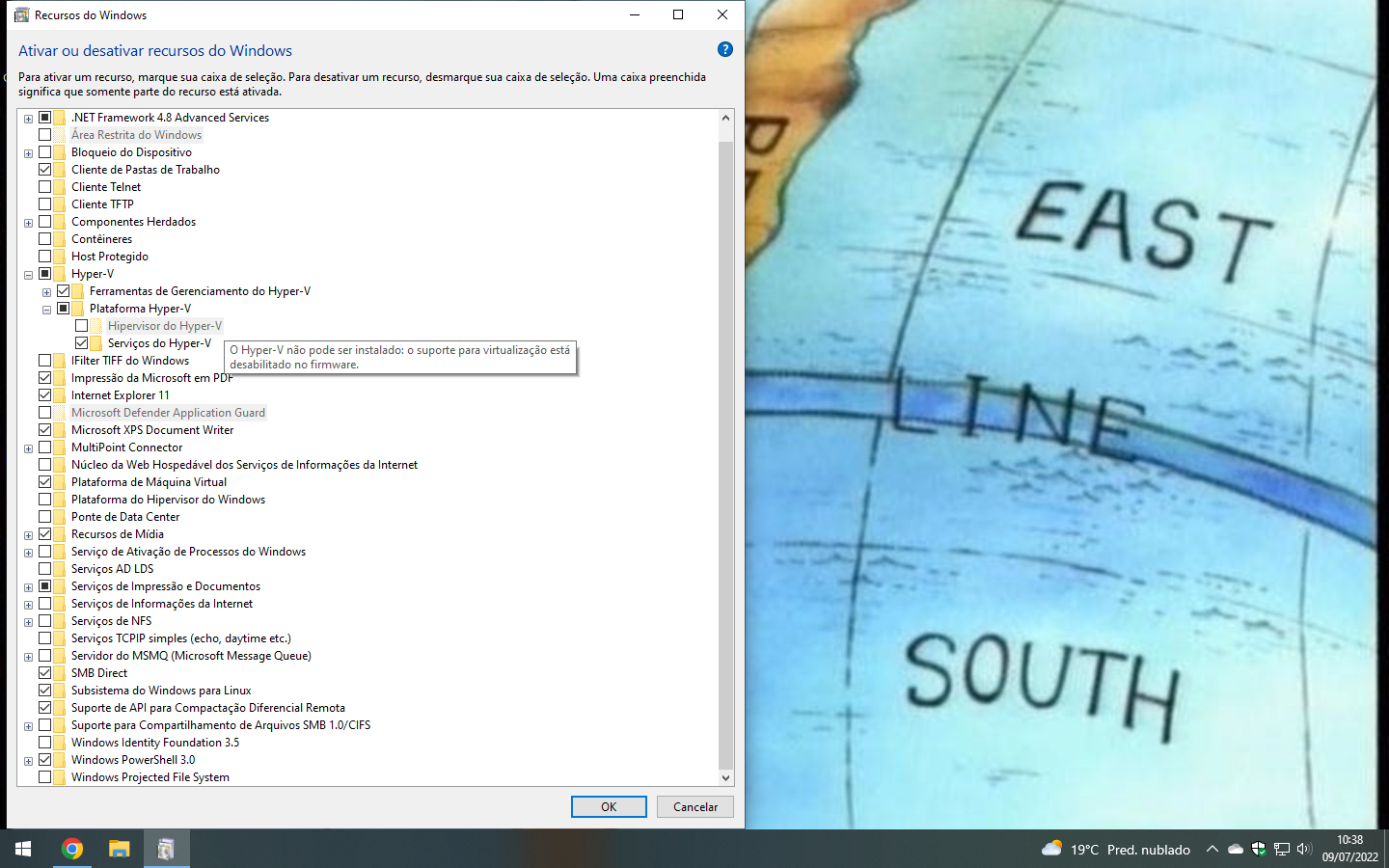Open File Explorer from the taskbar
Screen dimensions: 1389x868
(119, 849)
